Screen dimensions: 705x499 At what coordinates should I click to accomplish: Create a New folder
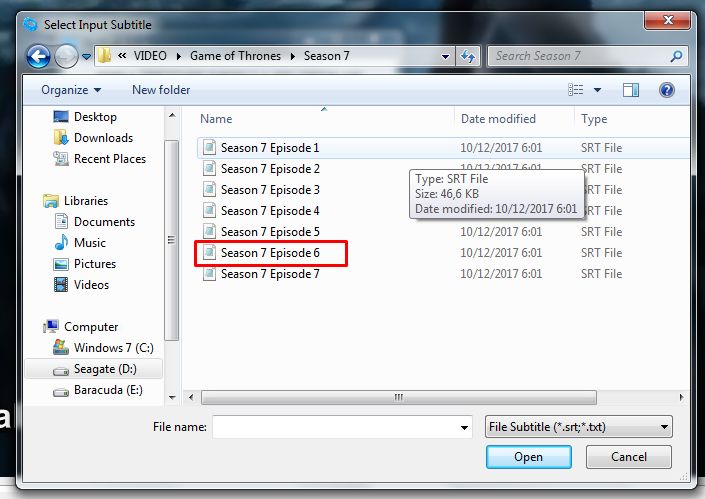[x=161, y=90]
